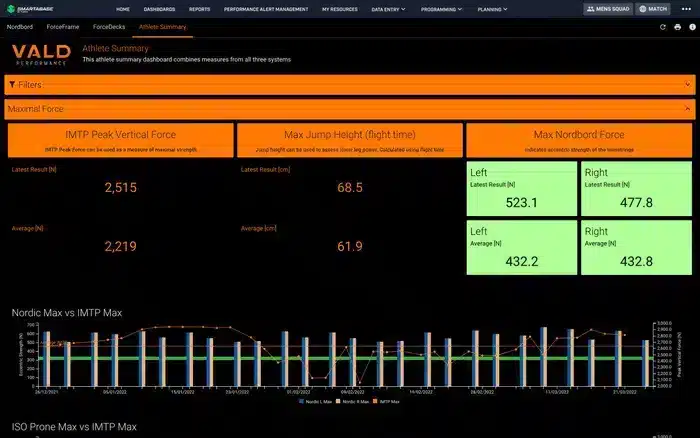The width and height of the screenshot is (700, 438).
Task: Click the Max Nordbord Force header
Action: (x=579, y=140)
